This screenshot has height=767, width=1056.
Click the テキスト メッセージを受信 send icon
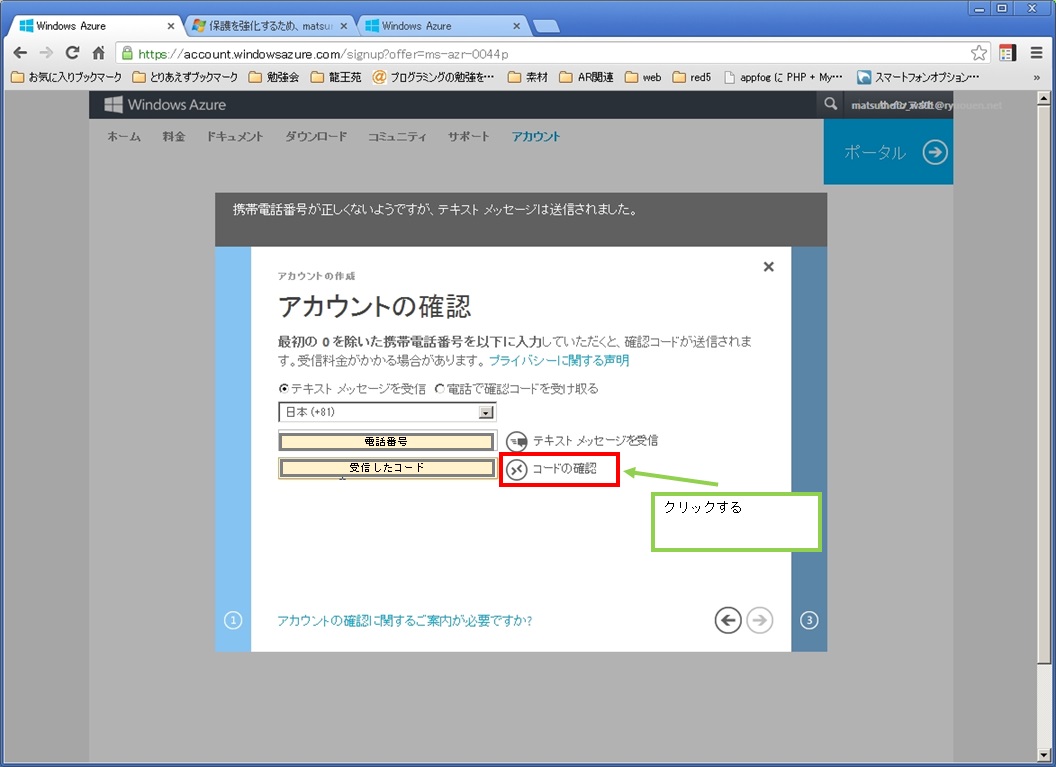coord(517,441)
